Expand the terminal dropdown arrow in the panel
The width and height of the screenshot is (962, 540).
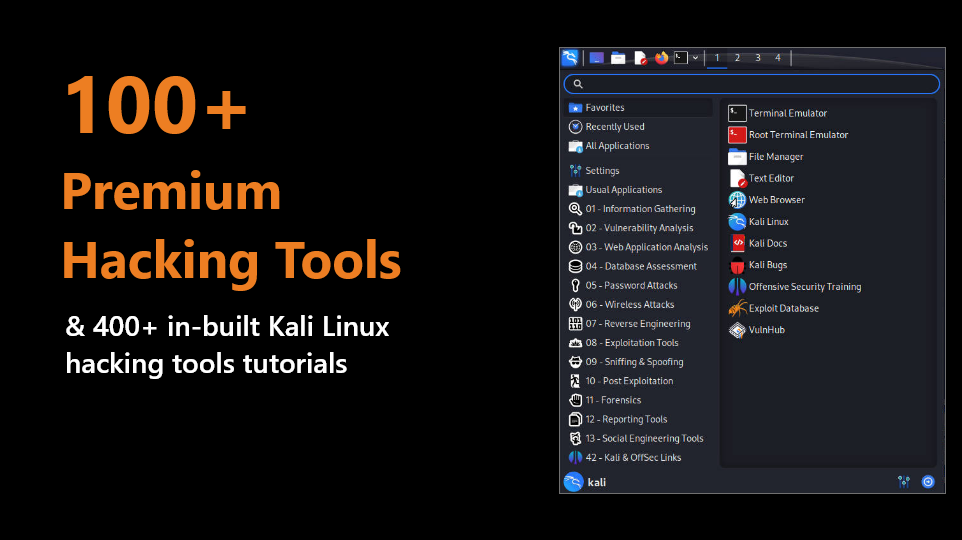point(695,58)
